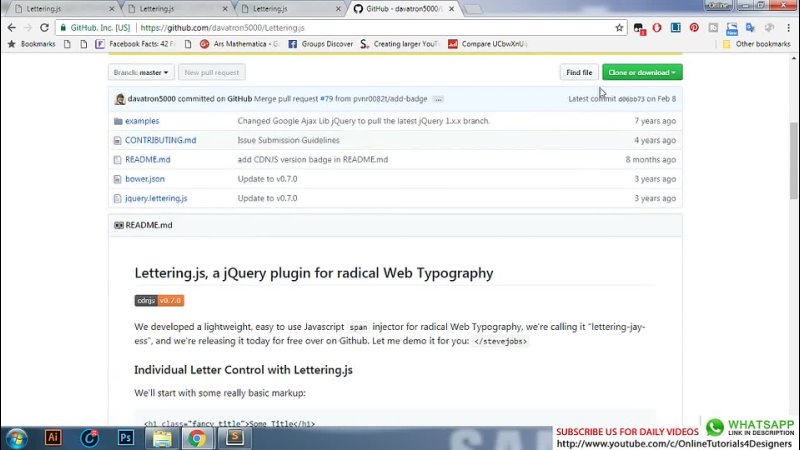Open jquery.lettering.js file link
Viewport: 800px width, 450px height.
click(156, 198)
